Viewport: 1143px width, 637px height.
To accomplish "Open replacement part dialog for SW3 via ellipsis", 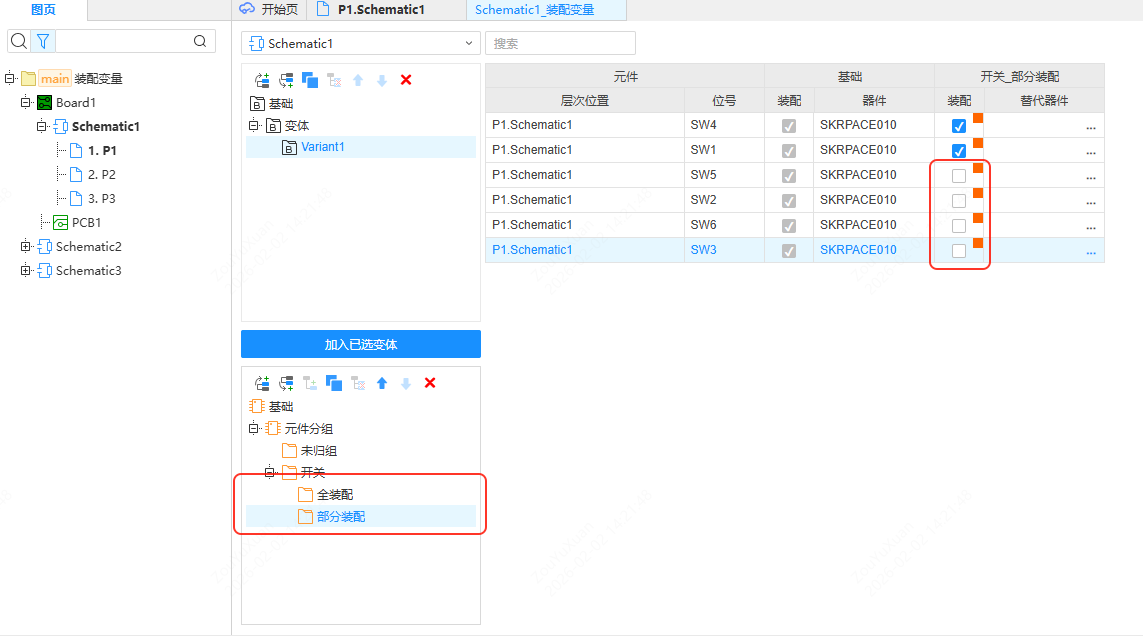I will tap(1090, 251).
